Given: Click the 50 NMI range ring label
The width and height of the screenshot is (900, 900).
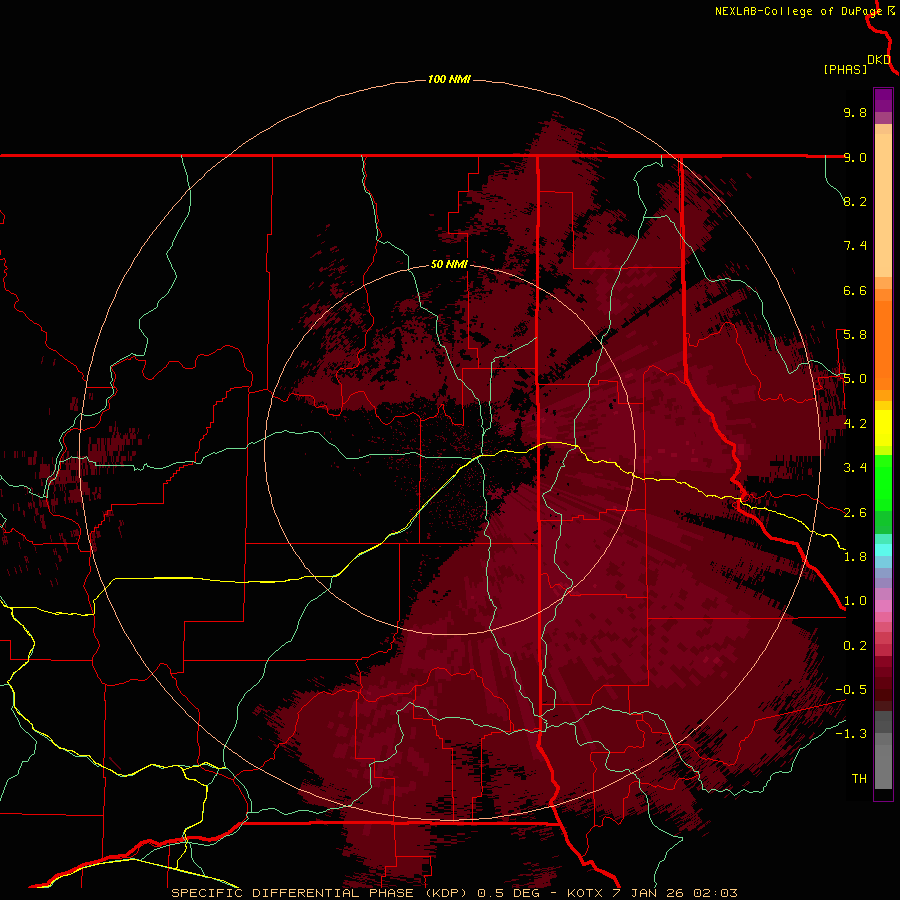Looking at the screenshot, I should (x=449, y=264).
